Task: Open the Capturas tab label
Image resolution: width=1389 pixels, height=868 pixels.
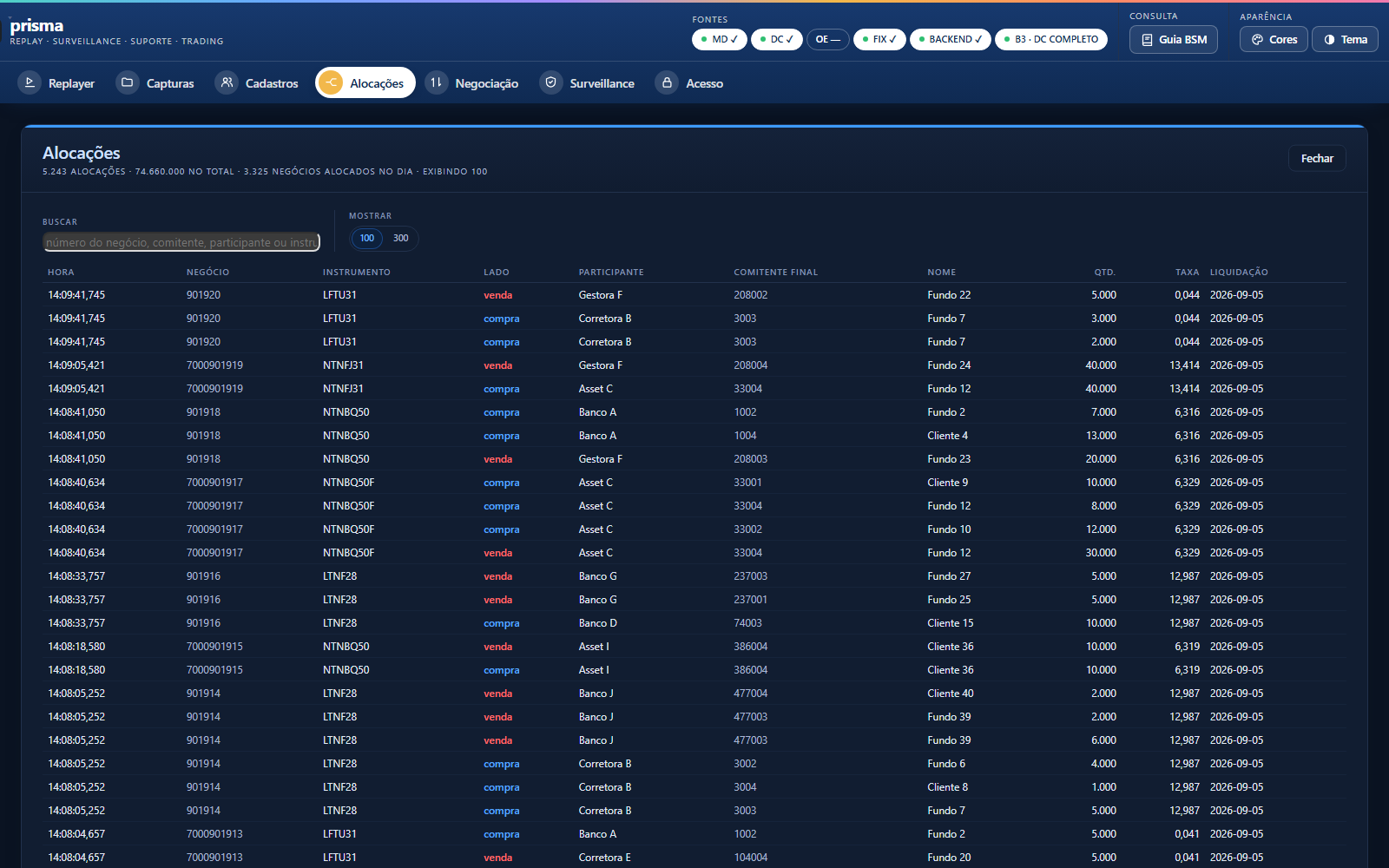Action: (x=170, y=83)
